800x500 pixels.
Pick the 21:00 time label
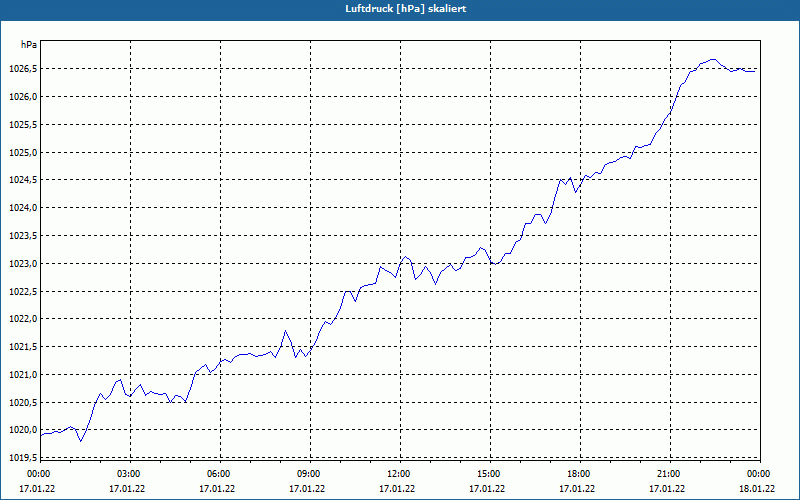tap(668, 474)
